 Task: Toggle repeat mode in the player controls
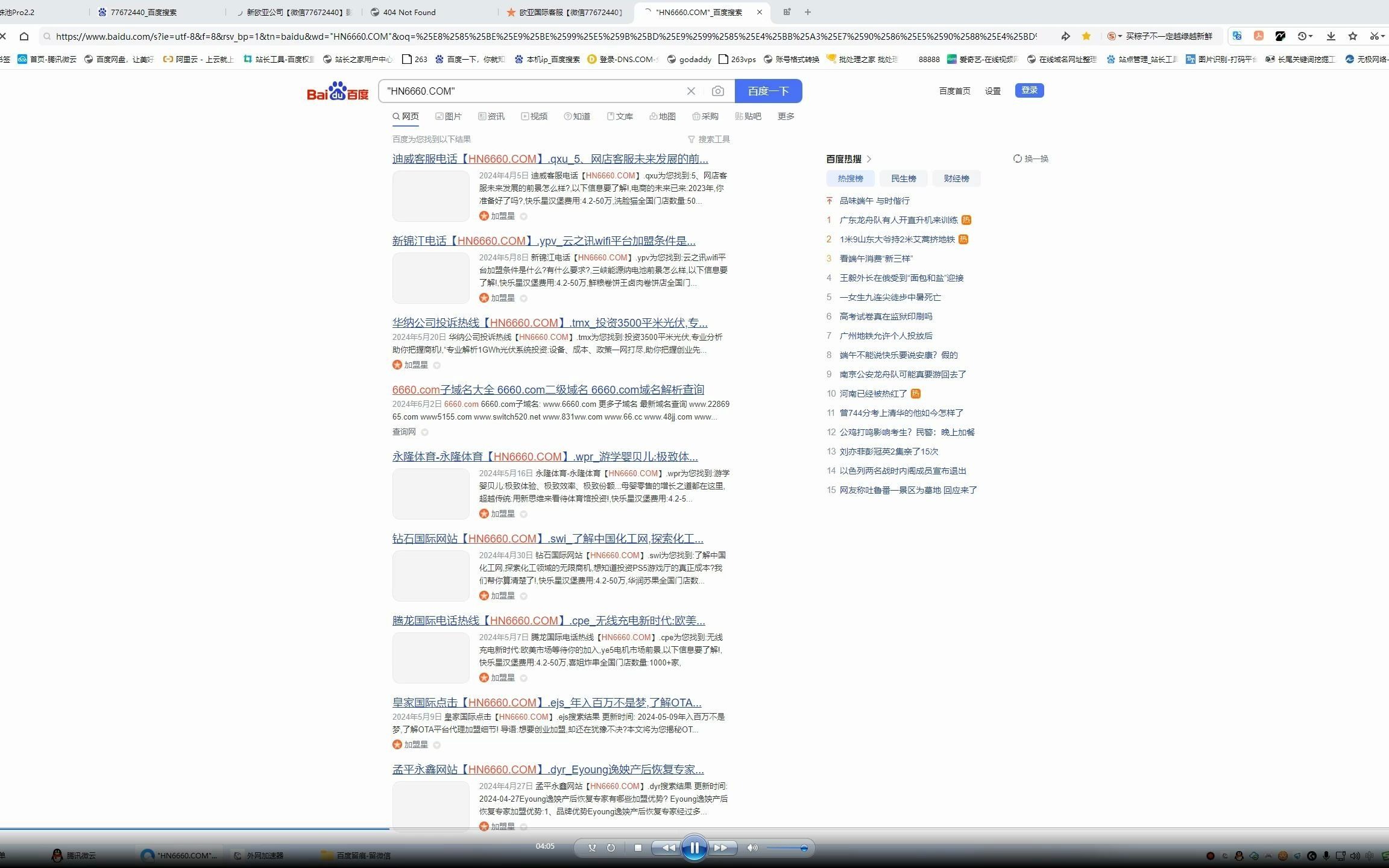click(611, 848)
